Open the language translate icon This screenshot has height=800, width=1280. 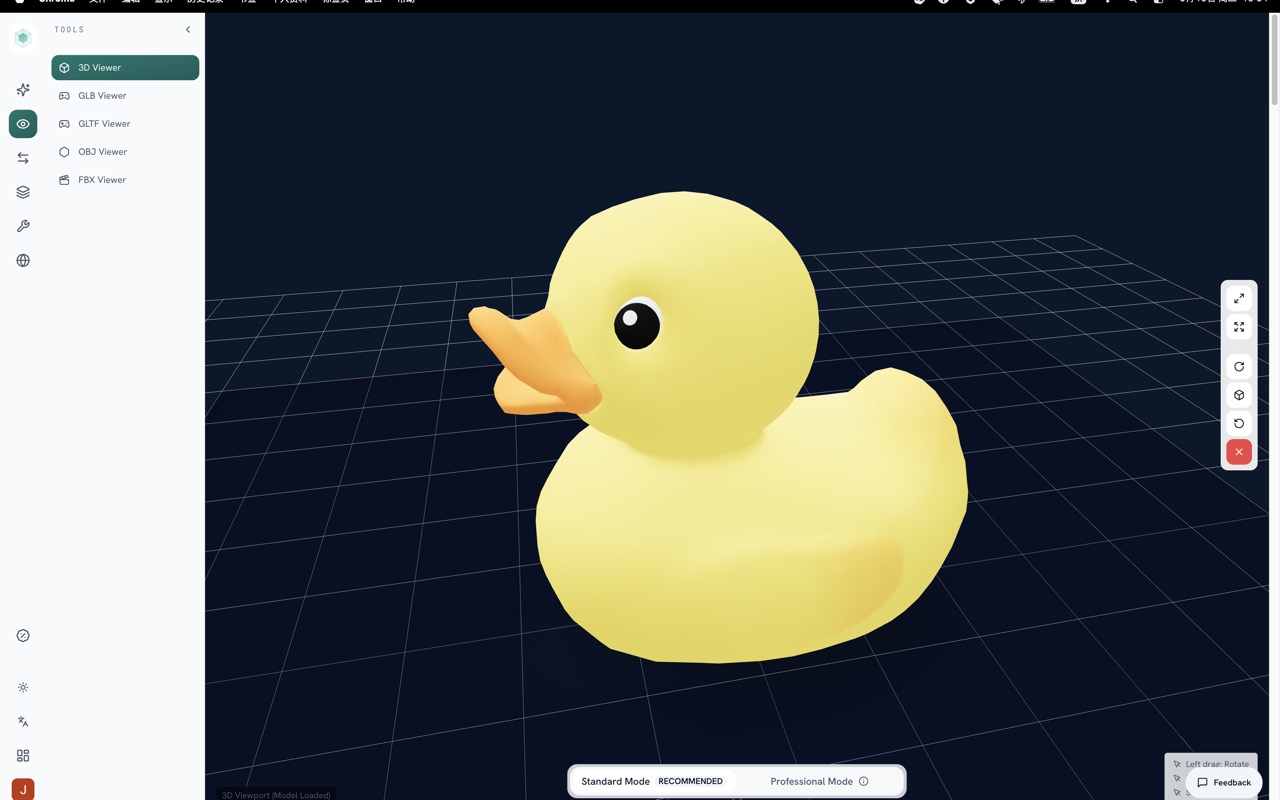(x=23, y=722)
